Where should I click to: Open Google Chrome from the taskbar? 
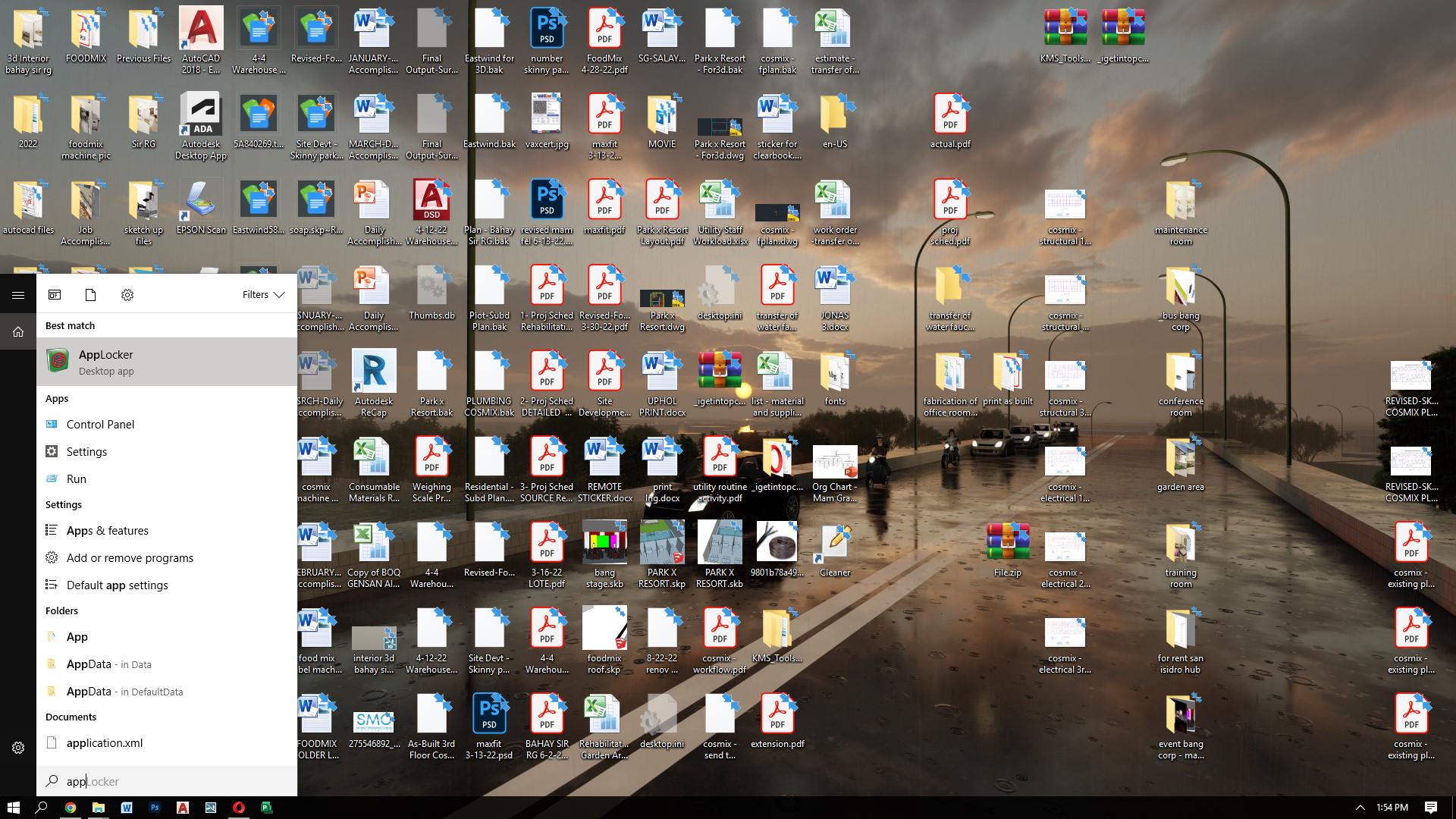70,808
